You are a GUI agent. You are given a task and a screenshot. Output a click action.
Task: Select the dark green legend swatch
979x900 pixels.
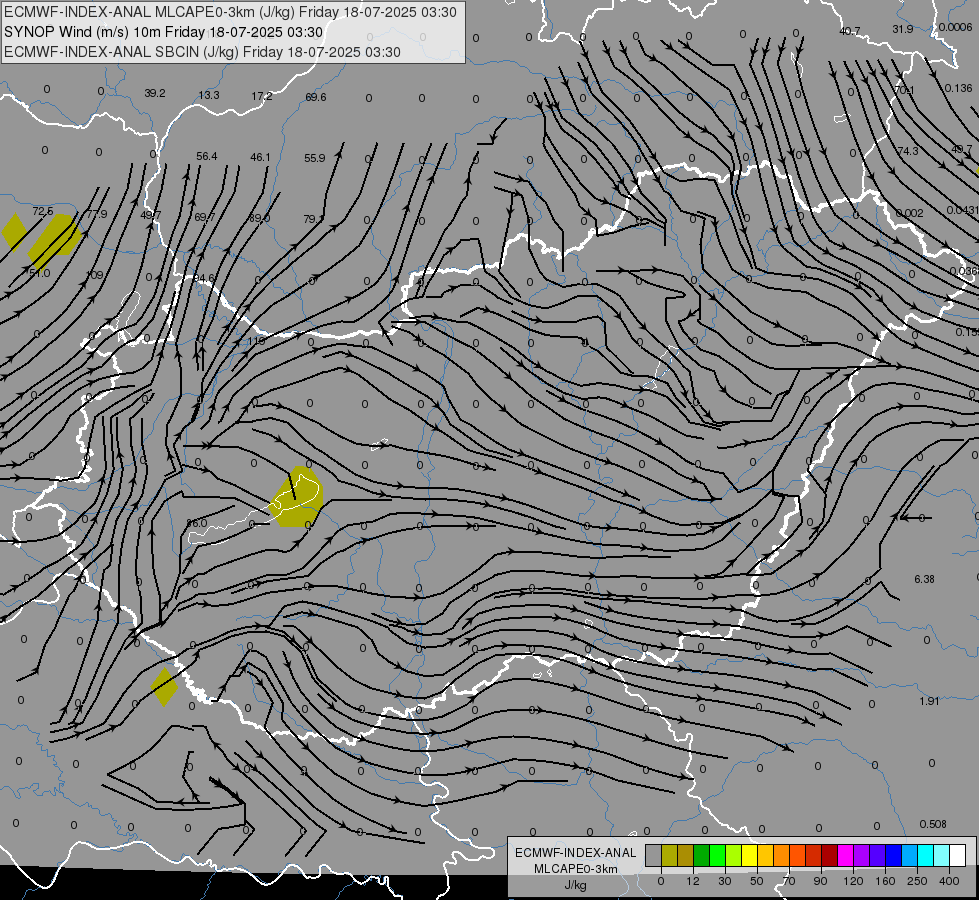pos(701,855)
